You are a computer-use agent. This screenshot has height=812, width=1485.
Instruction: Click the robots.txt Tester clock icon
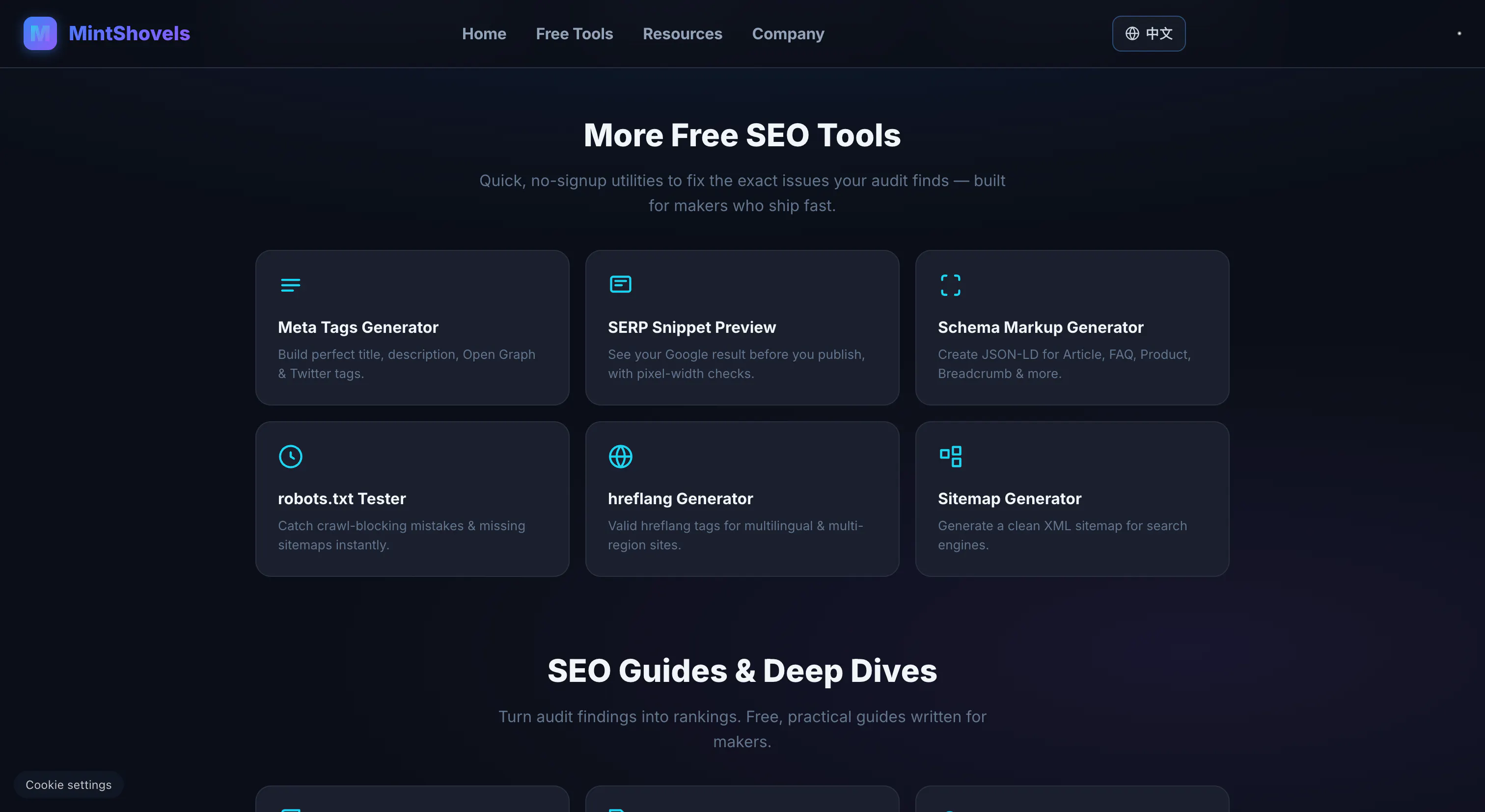291,457
